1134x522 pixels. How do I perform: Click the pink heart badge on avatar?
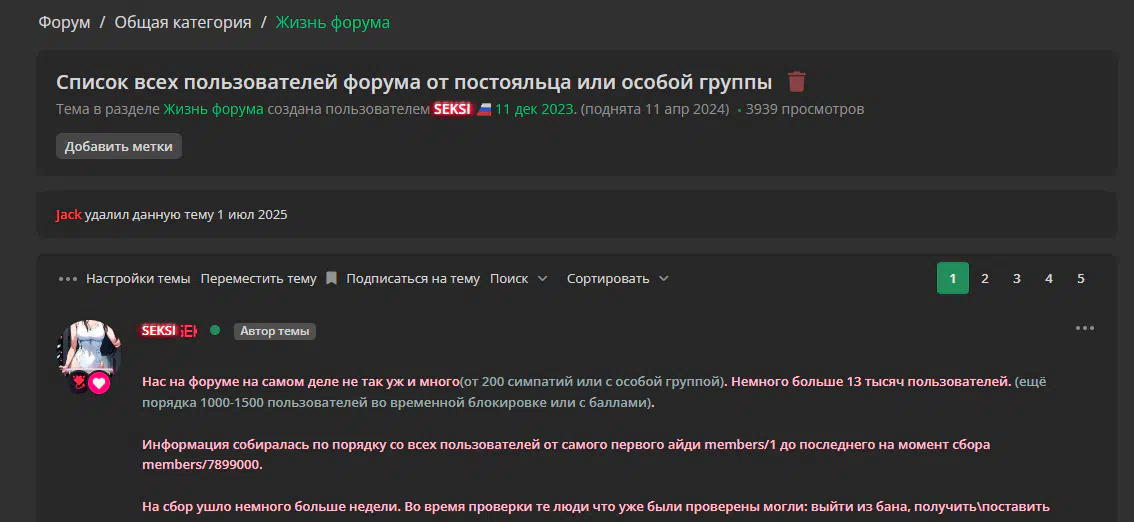[99, 382]
